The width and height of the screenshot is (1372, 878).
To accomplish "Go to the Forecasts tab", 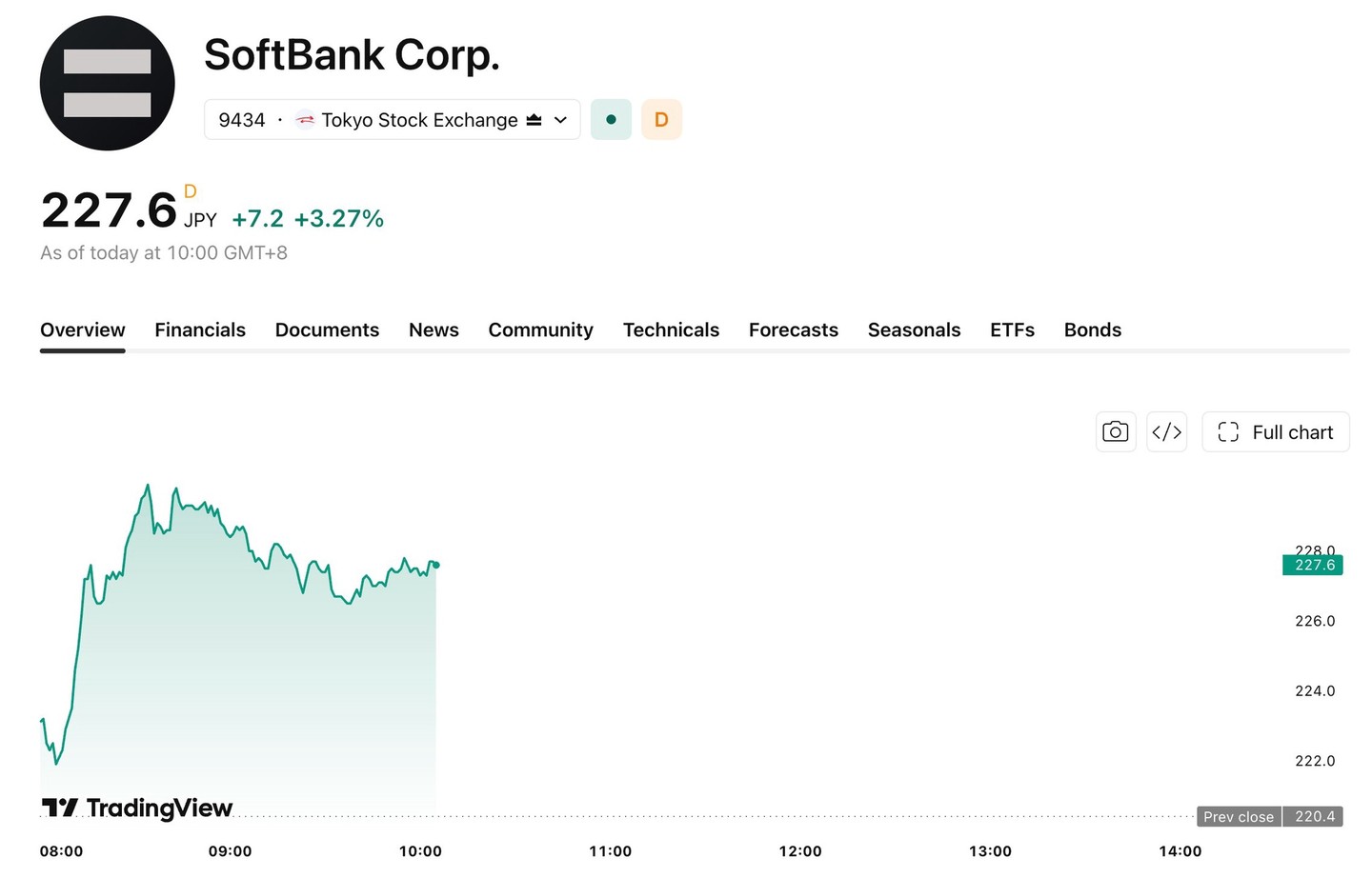I will [x=794, y=329].
